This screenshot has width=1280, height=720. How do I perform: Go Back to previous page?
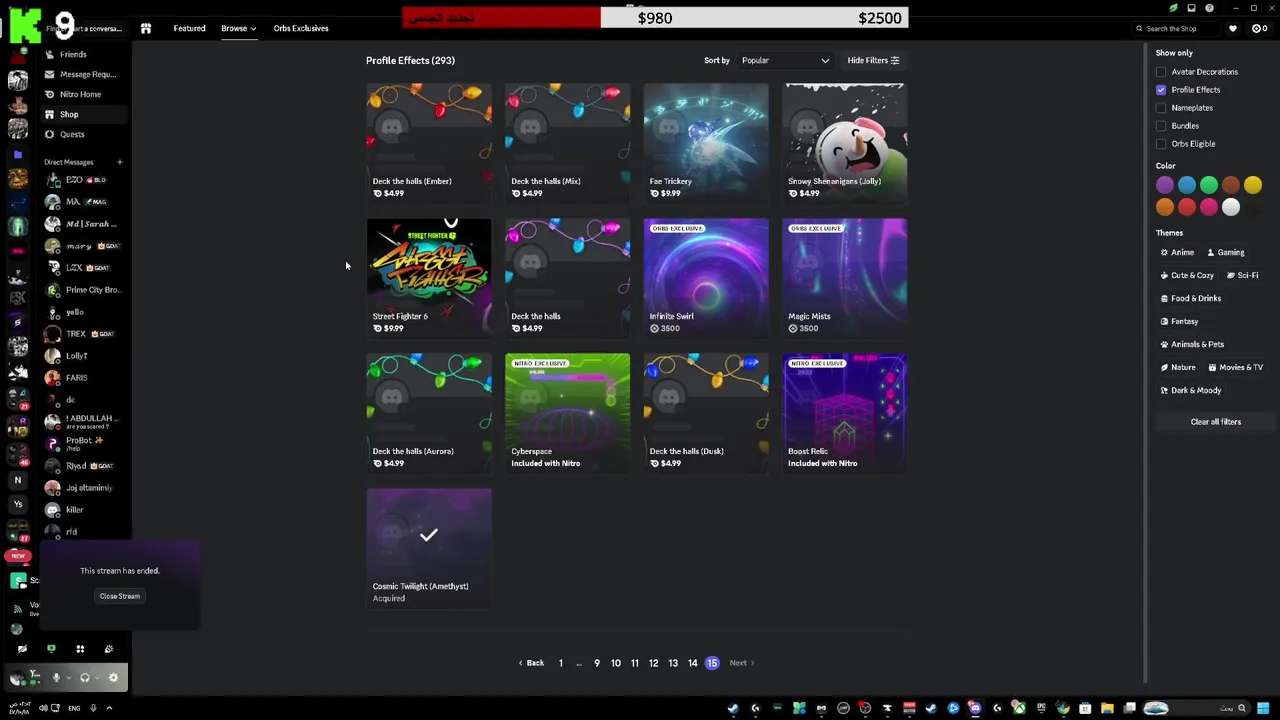pyautogui.click(x=531, y=663)
